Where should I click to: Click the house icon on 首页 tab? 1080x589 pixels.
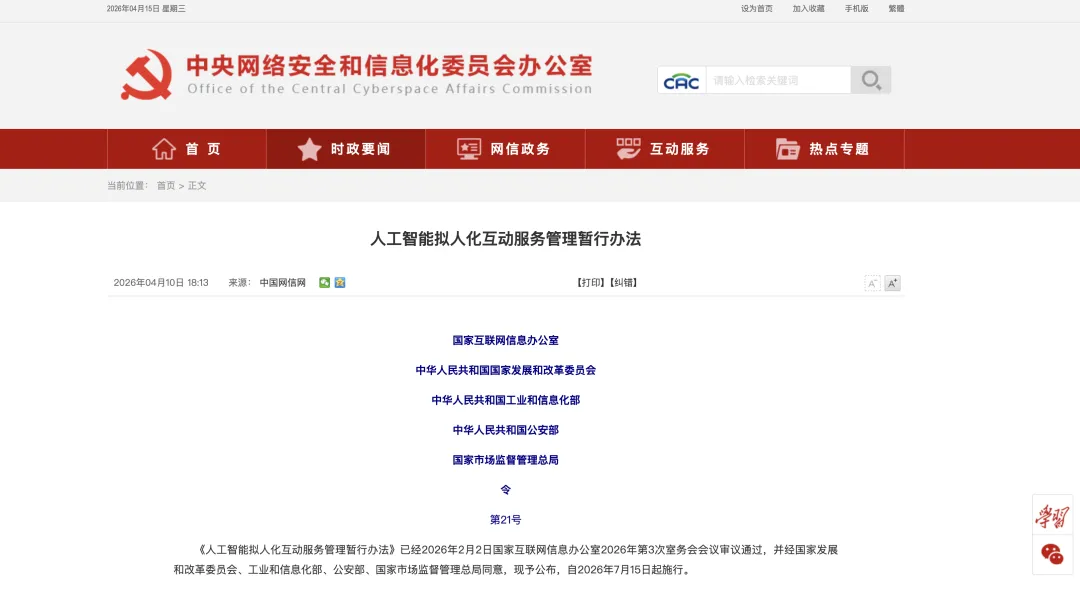[x=164, y=149]
